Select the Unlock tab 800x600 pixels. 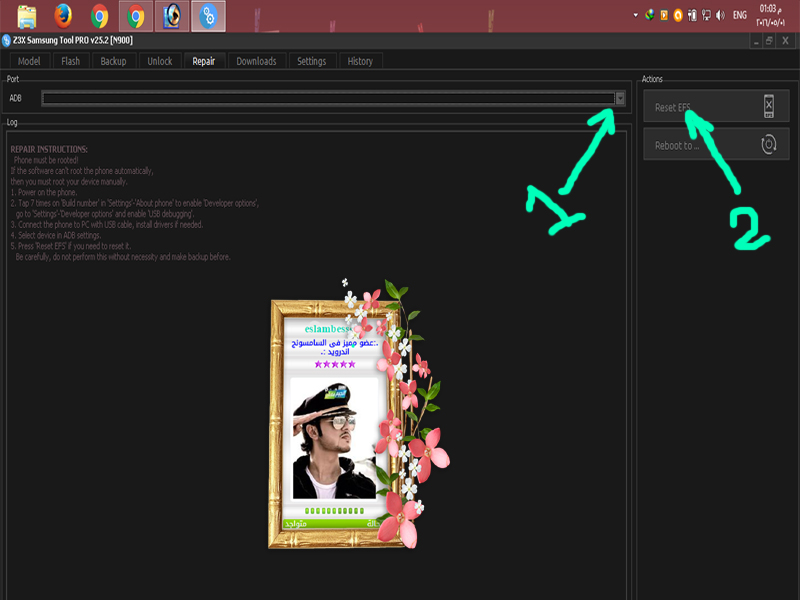(x=160, y=61)
